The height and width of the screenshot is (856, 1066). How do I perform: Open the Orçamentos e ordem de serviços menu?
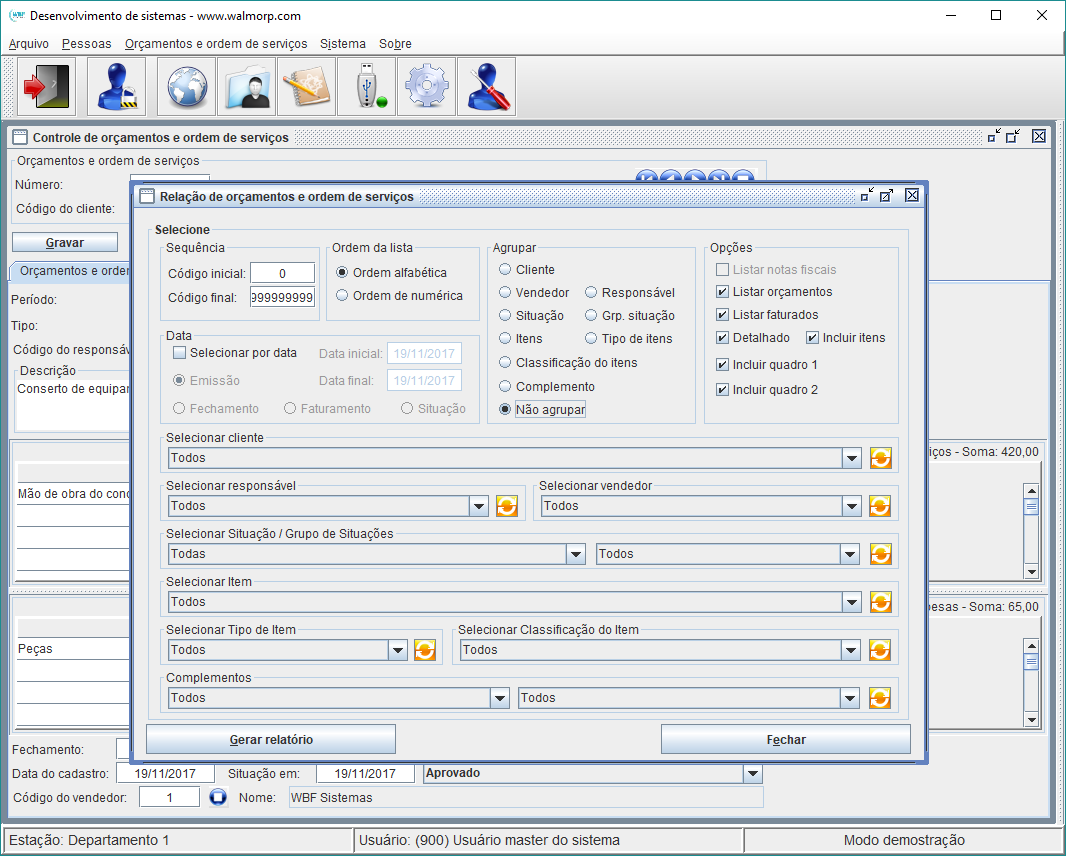click(216, 44)
